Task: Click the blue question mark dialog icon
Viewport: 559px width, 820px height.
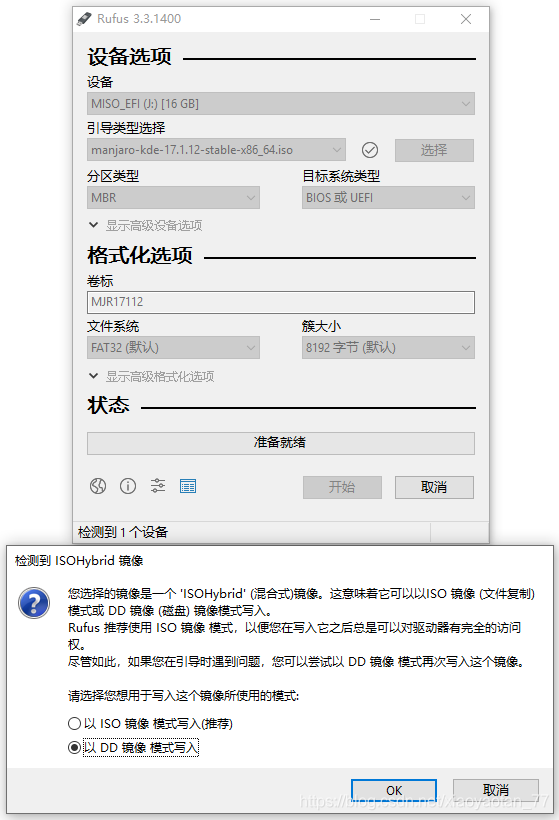Action: pyautogui.click(x=34, y=603)
